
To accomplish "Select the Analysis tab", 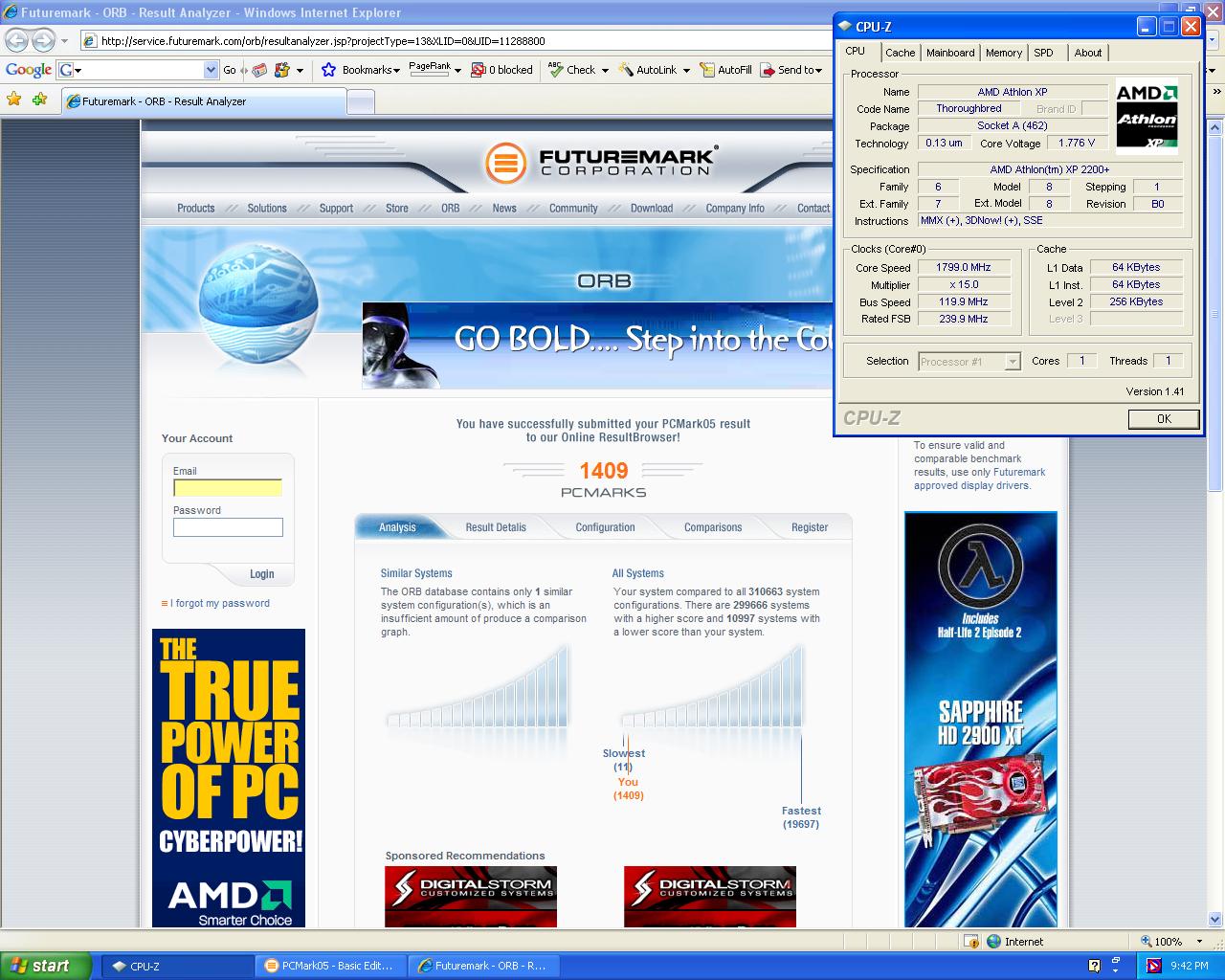I will pos(397,527).
